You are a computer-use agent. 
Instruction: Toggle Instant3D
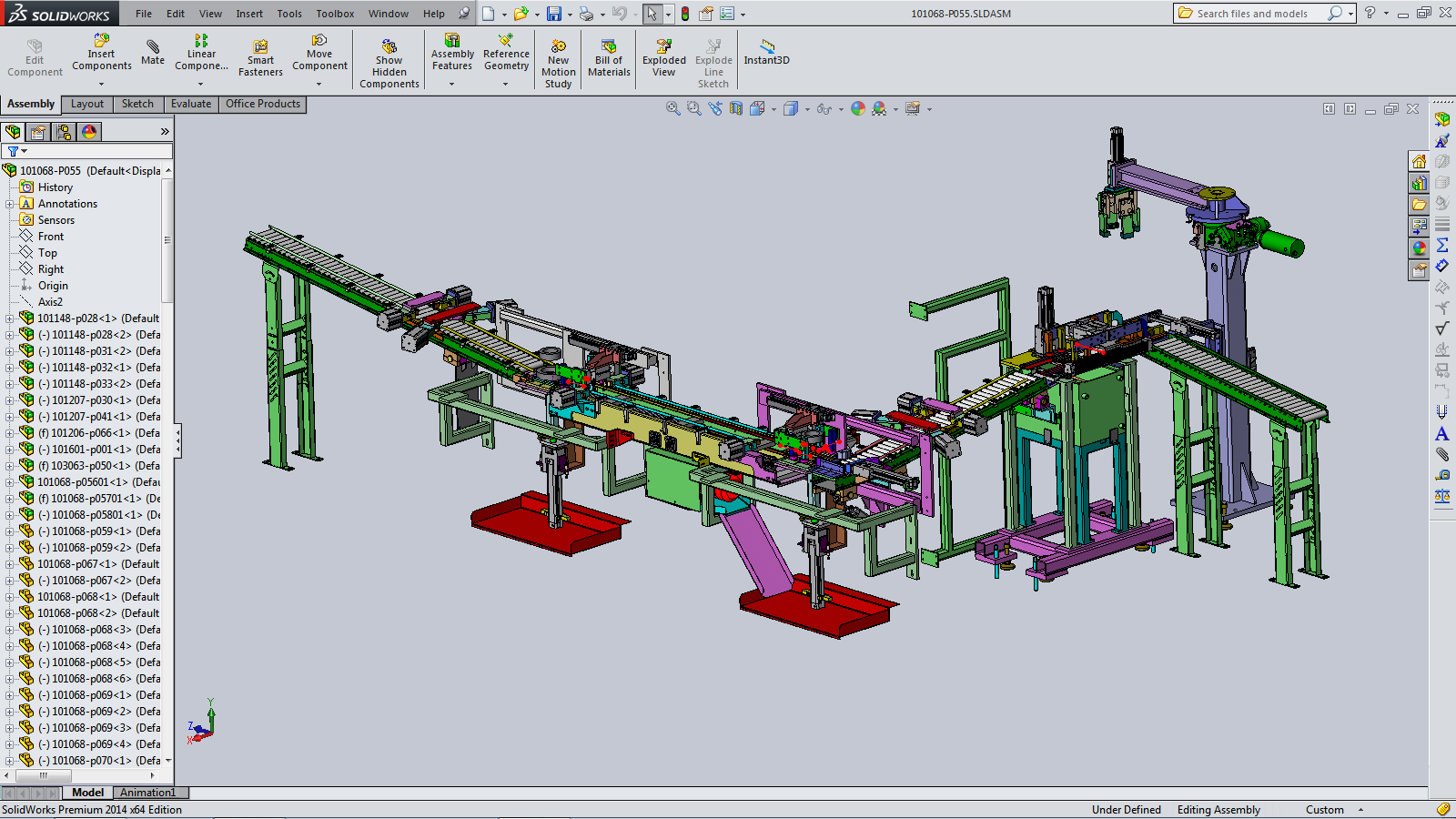(767, 53)
